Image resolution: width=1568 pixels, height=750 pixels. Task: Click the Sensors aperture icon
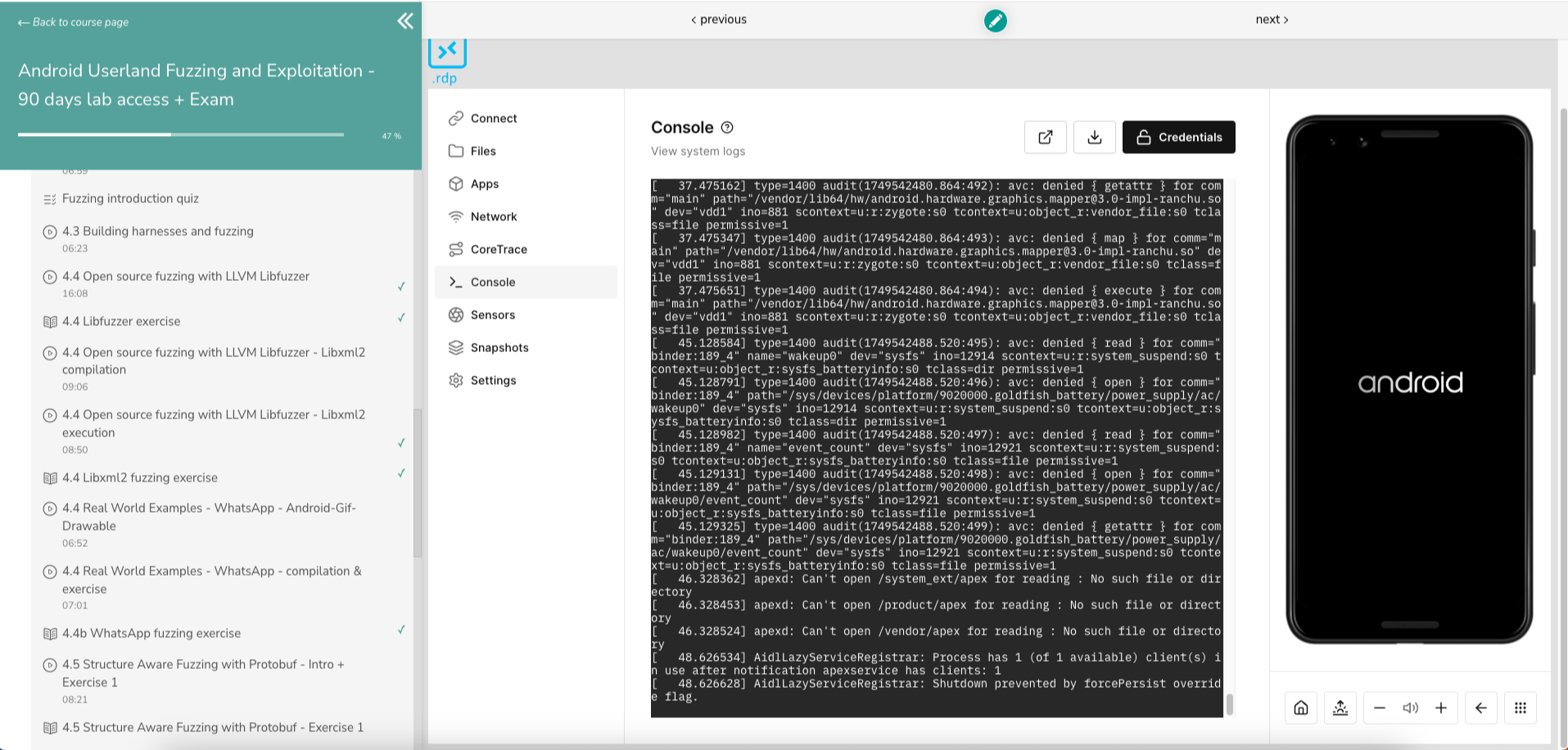456,315
